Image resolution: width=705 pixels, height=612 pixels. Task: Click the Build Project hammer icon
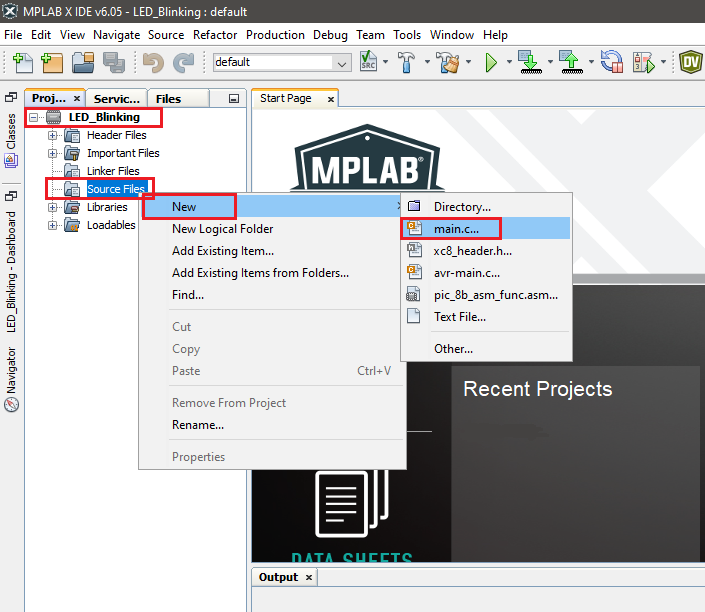click(407, 63)
